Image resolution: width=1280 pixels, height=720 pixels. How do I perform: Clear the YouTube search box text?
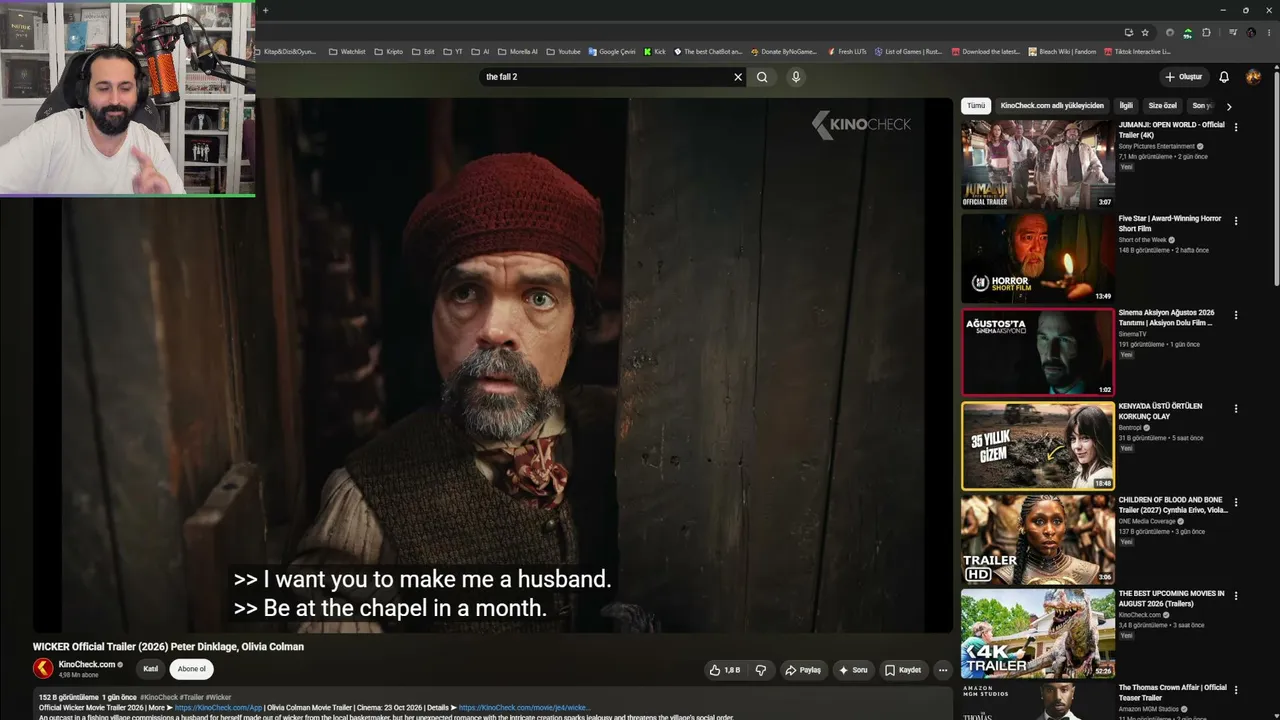738,77
